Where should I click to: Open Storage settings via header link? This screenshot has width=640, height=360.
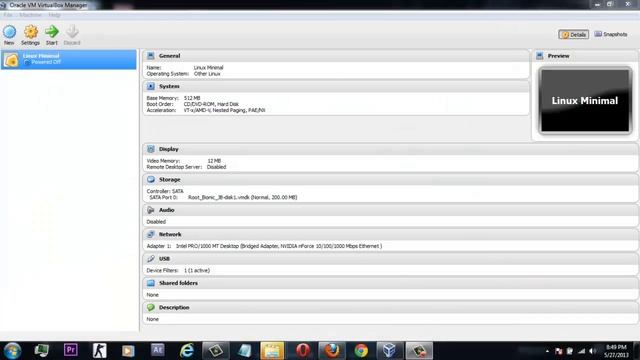[169, 180]
